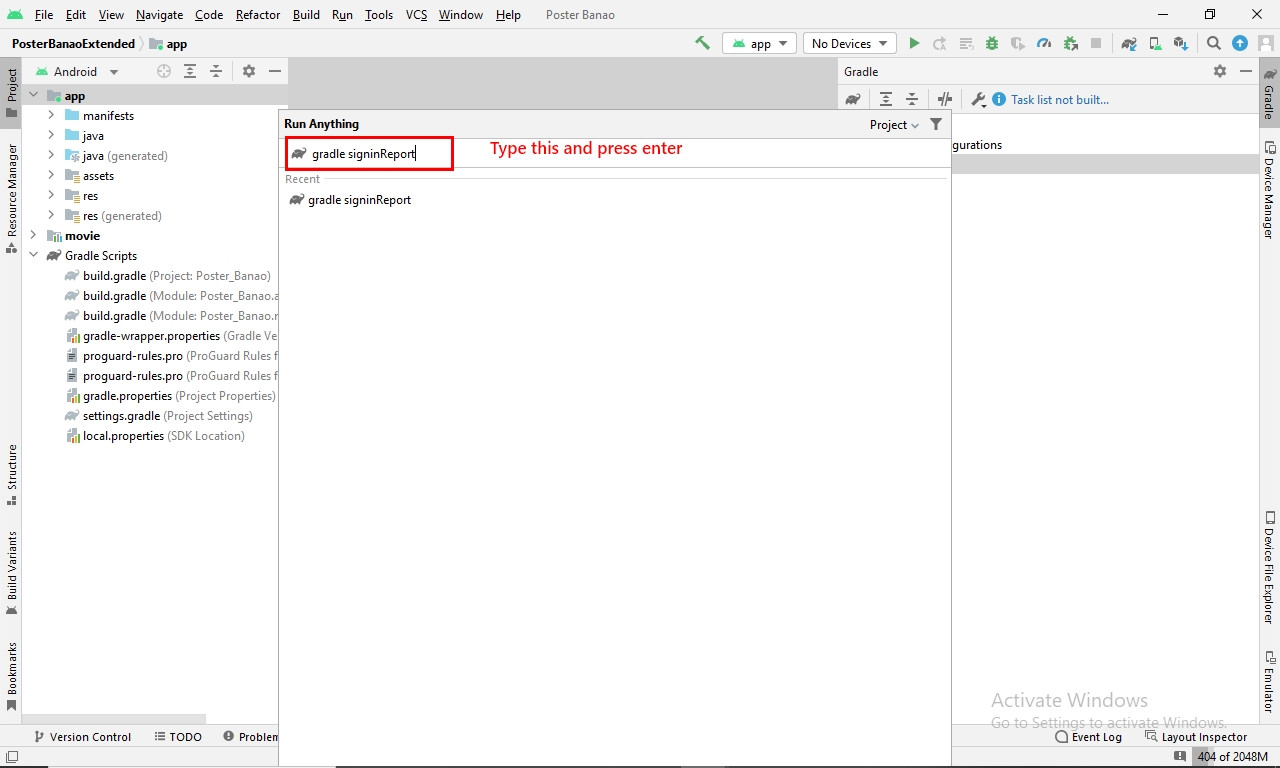Click the filter icon in Run Anything

[x=936, y=124]
